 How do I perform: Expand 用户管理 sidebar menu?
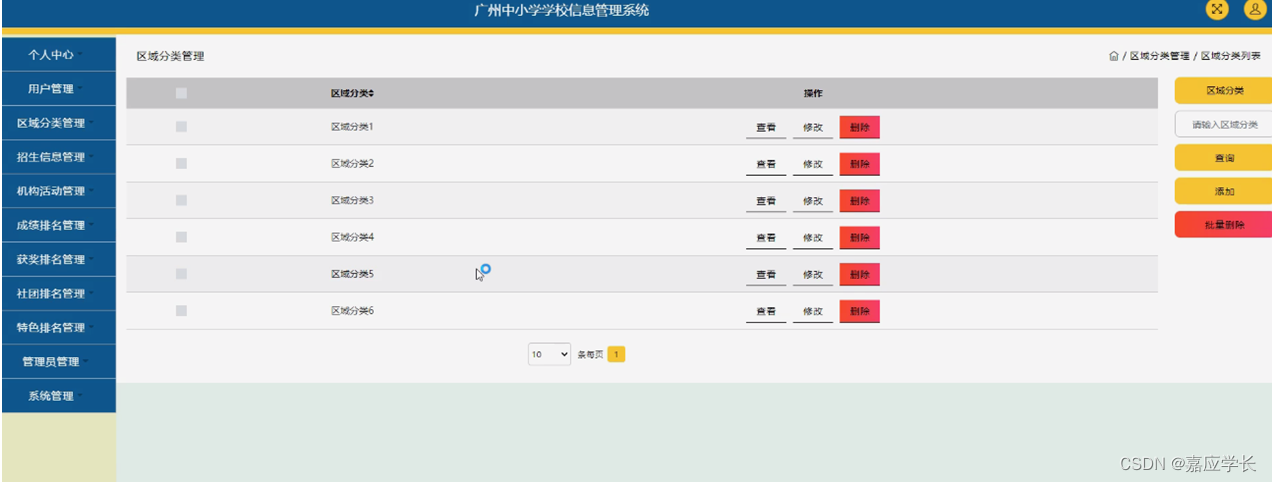[58, 89]
